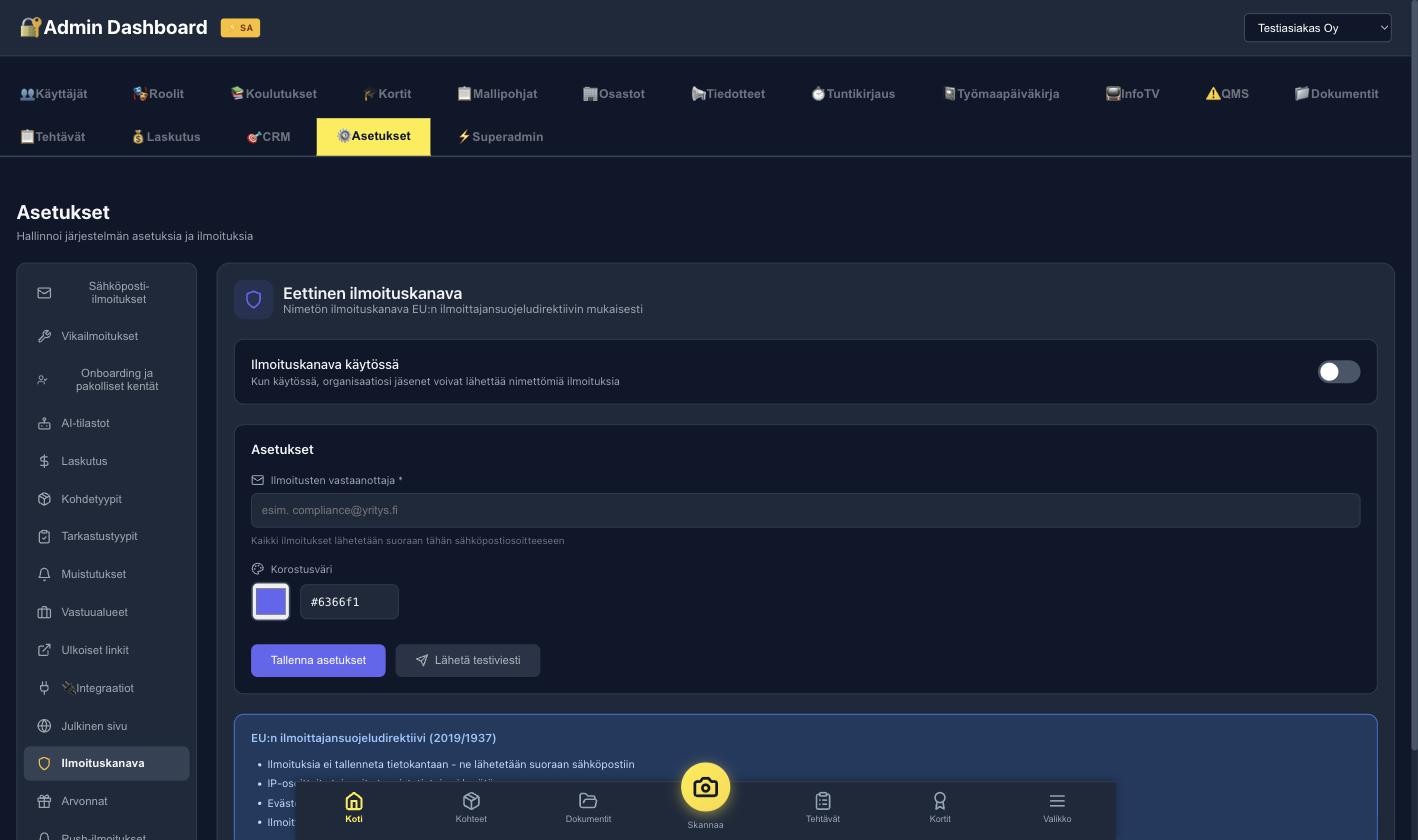Click wrench icon for Vikailmoitukset
This screenshot has width=1418, height=840.
pyautogui.click(x=44, y=336)
